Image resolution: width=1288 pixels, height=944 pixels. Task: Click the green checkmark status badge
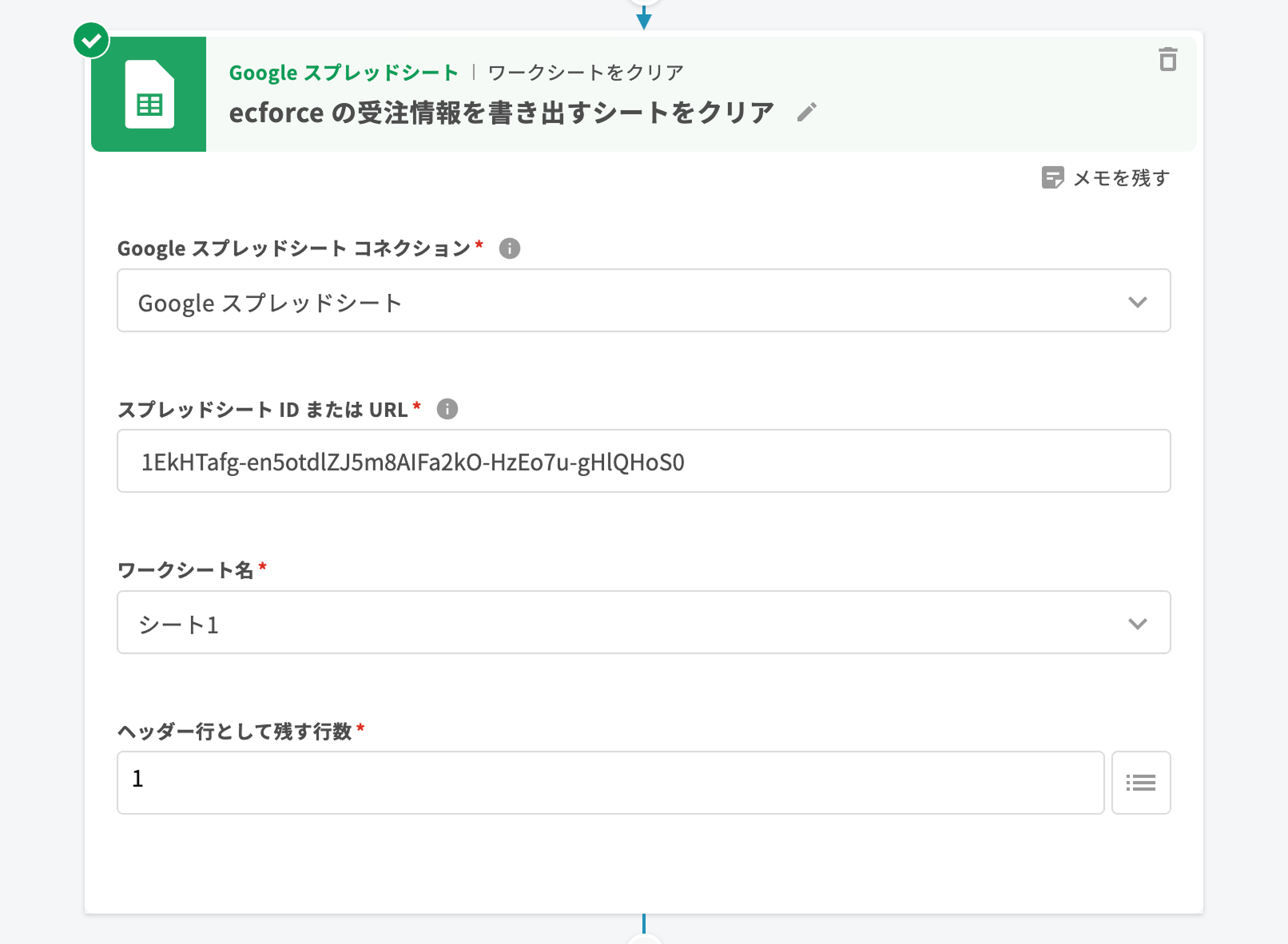click(x=92, y=40)
